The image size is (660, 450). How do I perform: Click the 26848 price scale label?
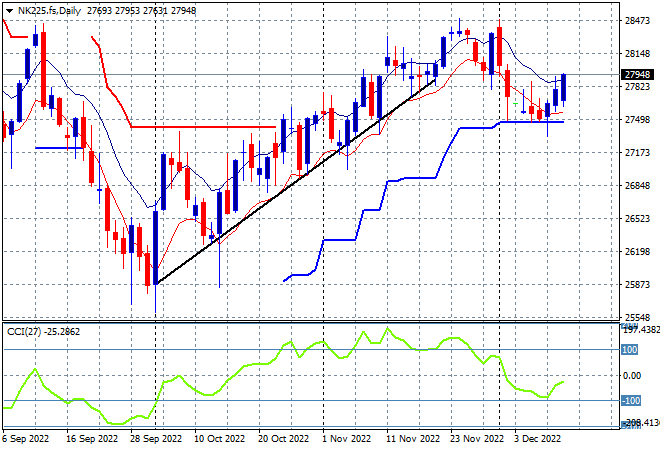coord(637,186)
